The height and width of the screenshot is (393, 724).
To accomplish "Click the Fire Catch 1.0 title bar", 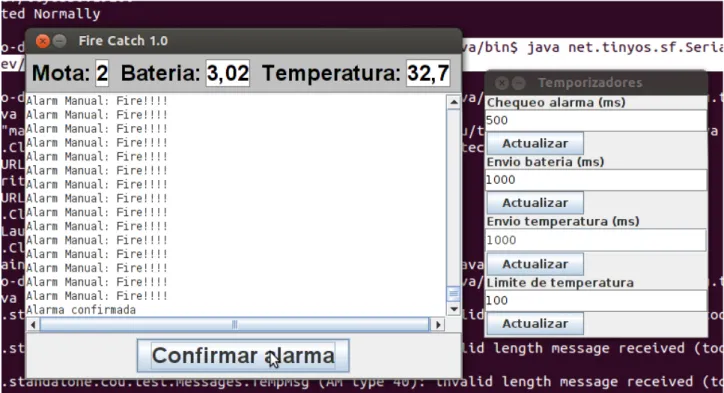I will 243,41.
